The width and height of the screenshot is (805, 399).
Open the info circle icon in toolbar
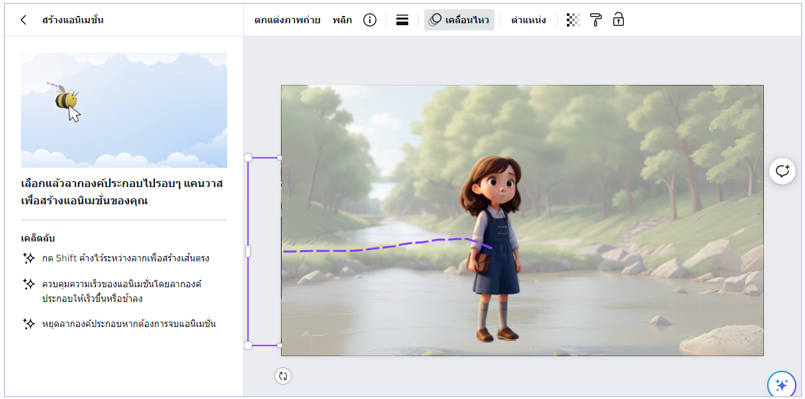(x=370, y=20)
